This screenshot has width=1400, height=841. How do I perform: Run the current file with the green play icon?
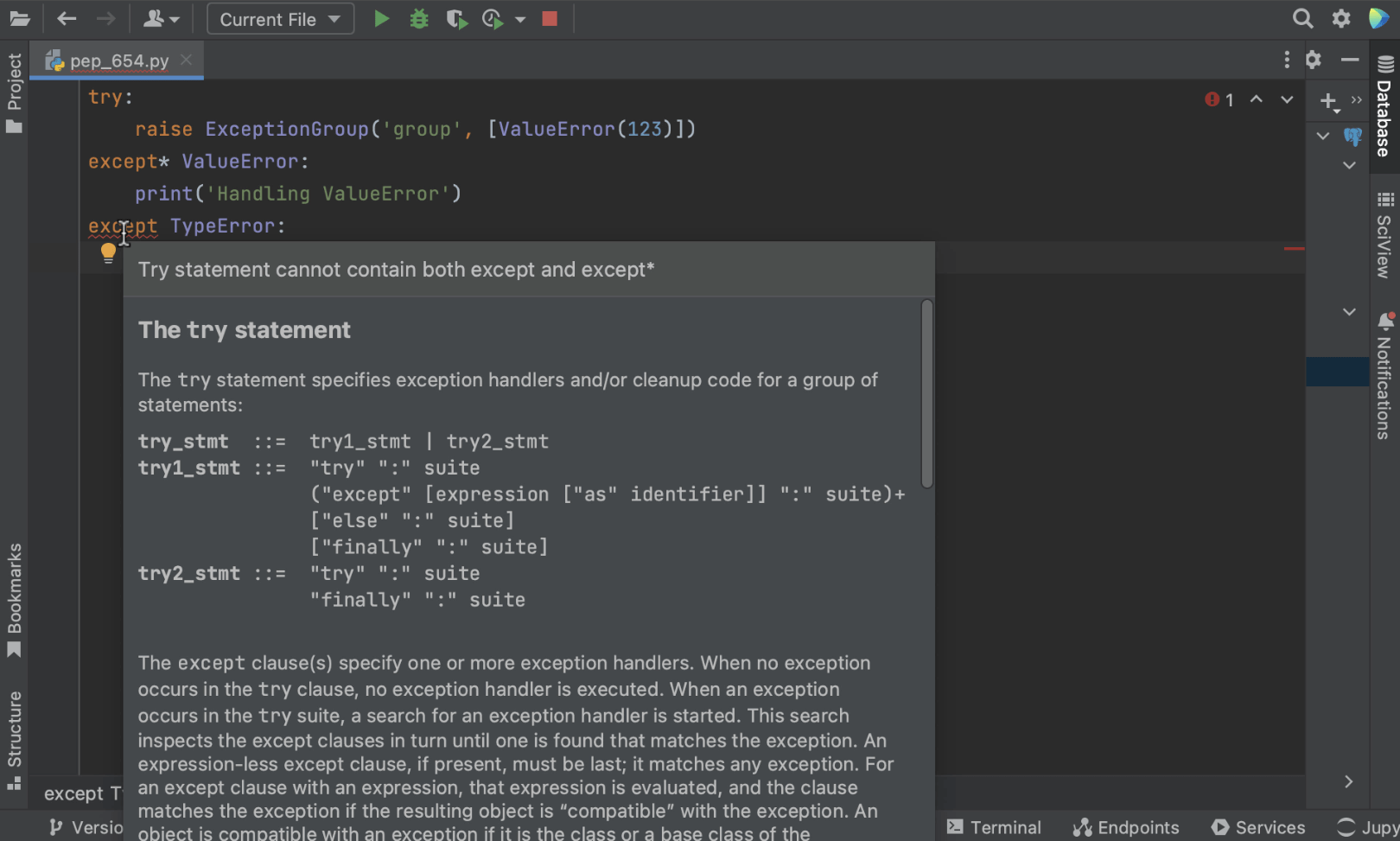(381, 19)
